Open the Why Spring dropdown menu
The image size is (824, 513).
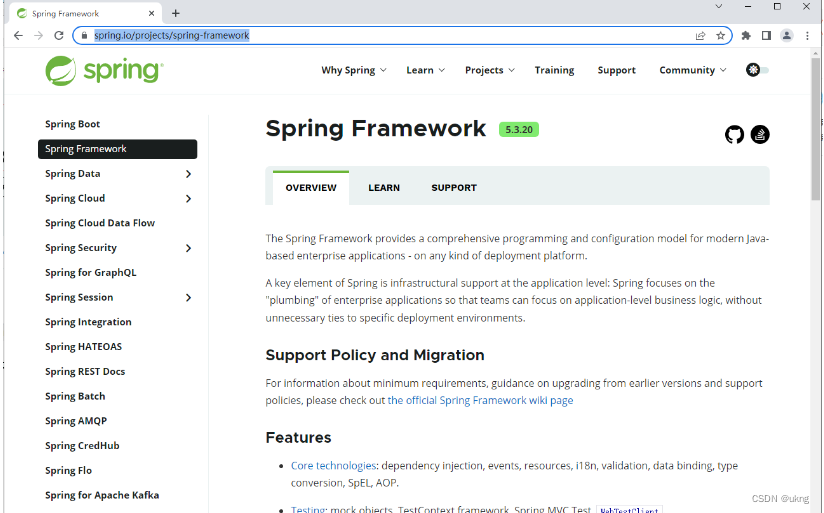(x=354, y=70)
